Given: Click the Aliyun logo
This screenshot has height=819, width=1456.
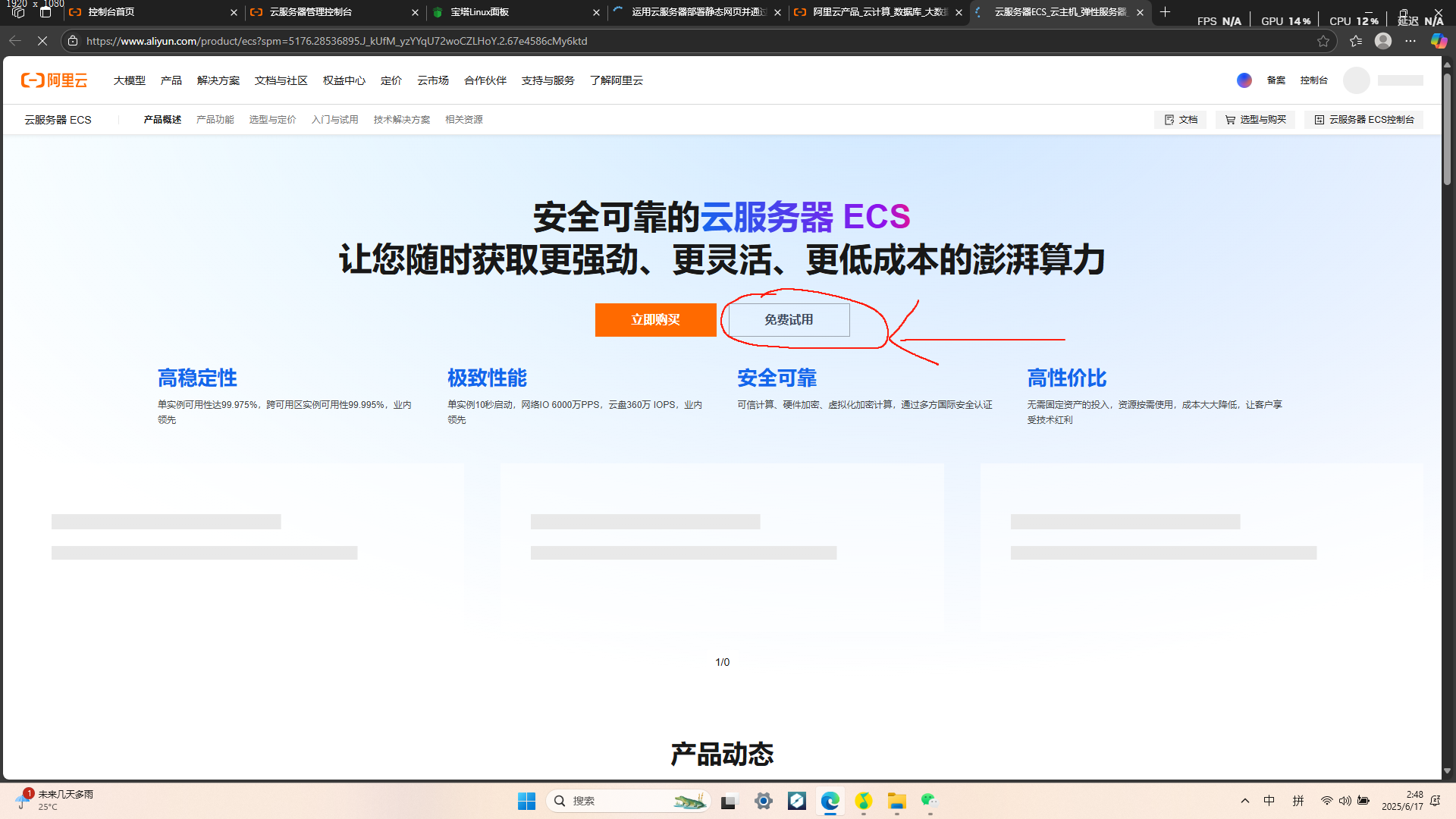Looking at the screenshot, I should [54, 80].
